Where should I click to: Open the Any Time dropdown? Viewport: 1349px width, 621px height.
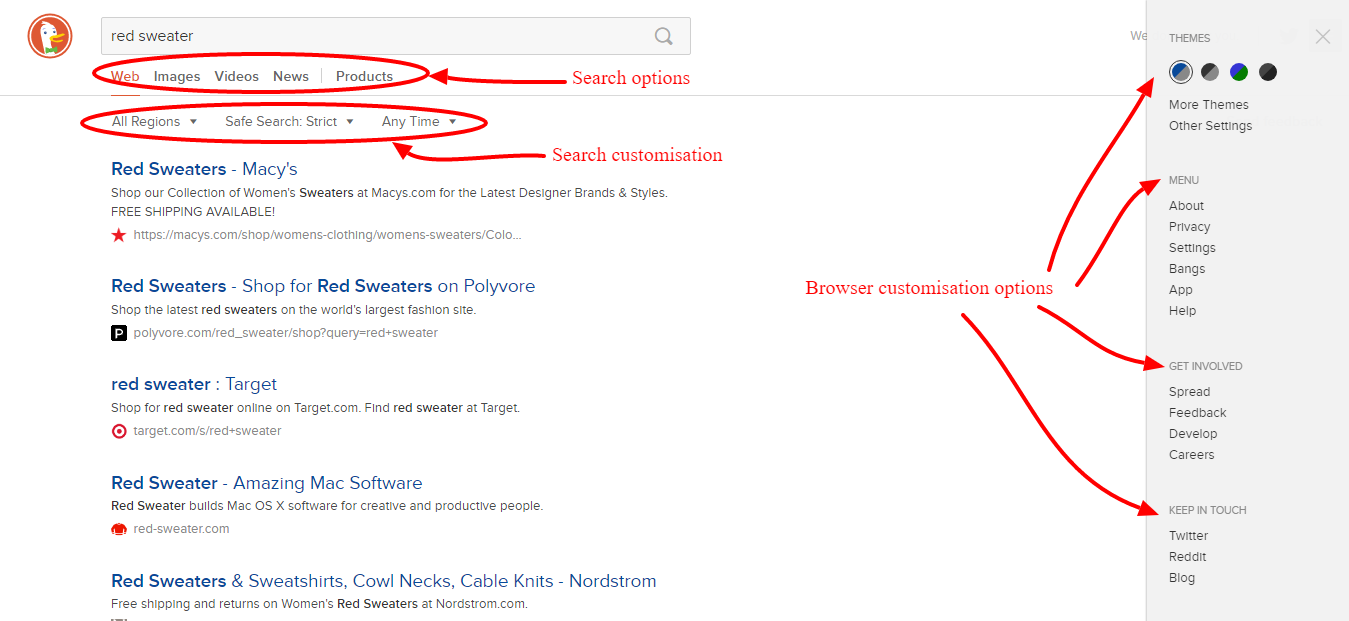[x=419, y=121]
